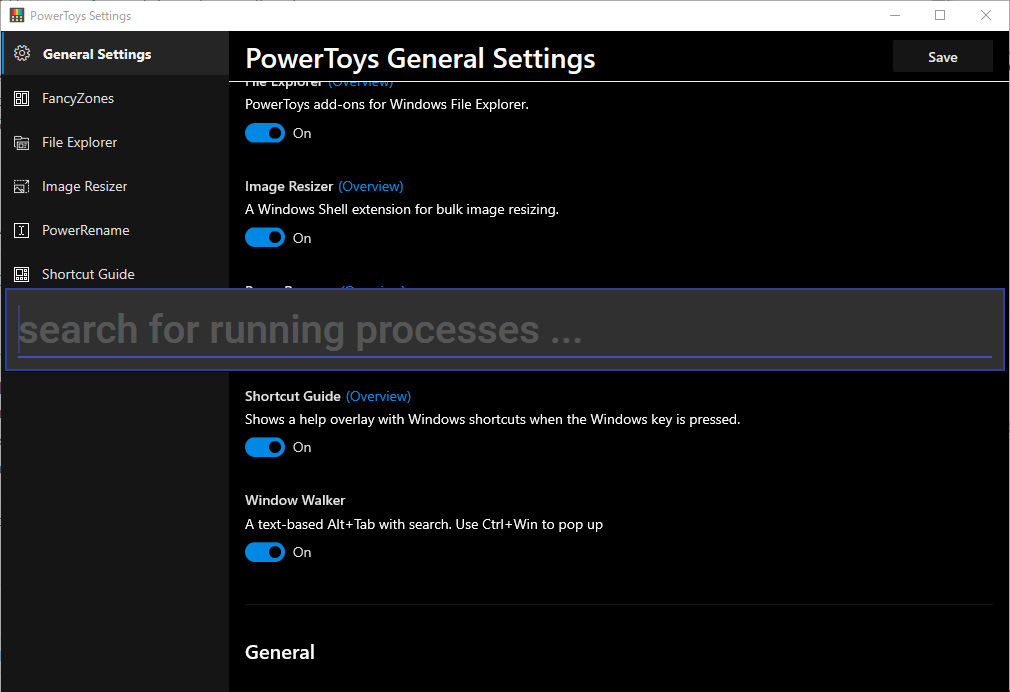The width and height of the screenshot is (1010, 692).
Task: Open the Shortcut Guide Overview link
Action: click(378, 396)
